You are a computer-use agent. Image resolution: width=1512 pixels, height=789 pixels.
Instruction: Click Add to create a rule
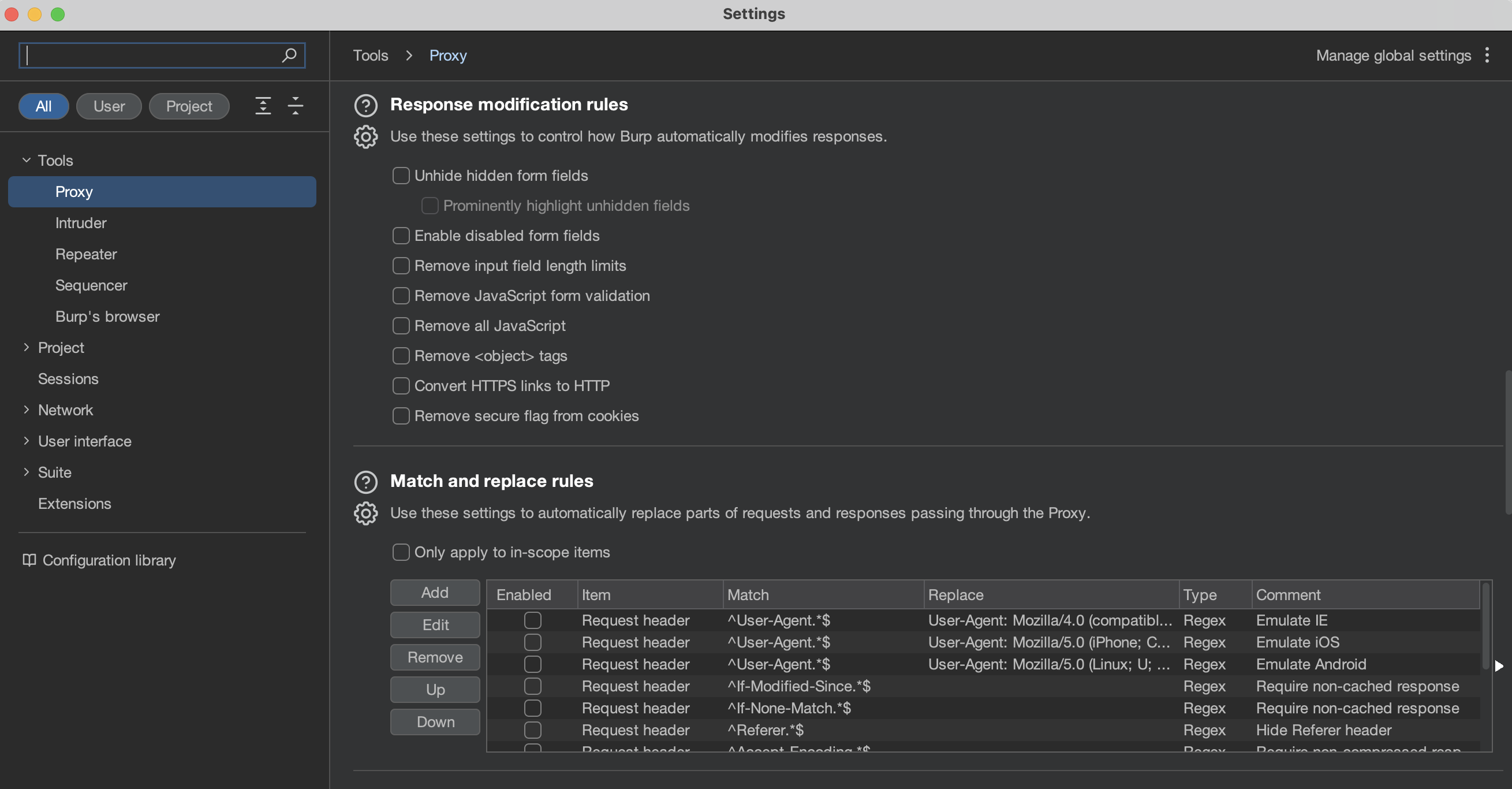pyautogui.click(x=435, y=593)
